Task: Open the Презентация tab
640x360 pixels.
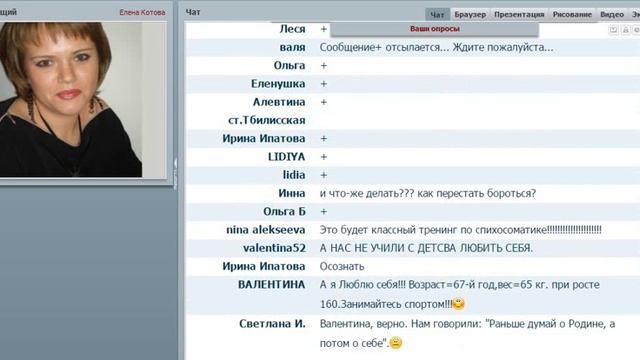Action: 519,14
